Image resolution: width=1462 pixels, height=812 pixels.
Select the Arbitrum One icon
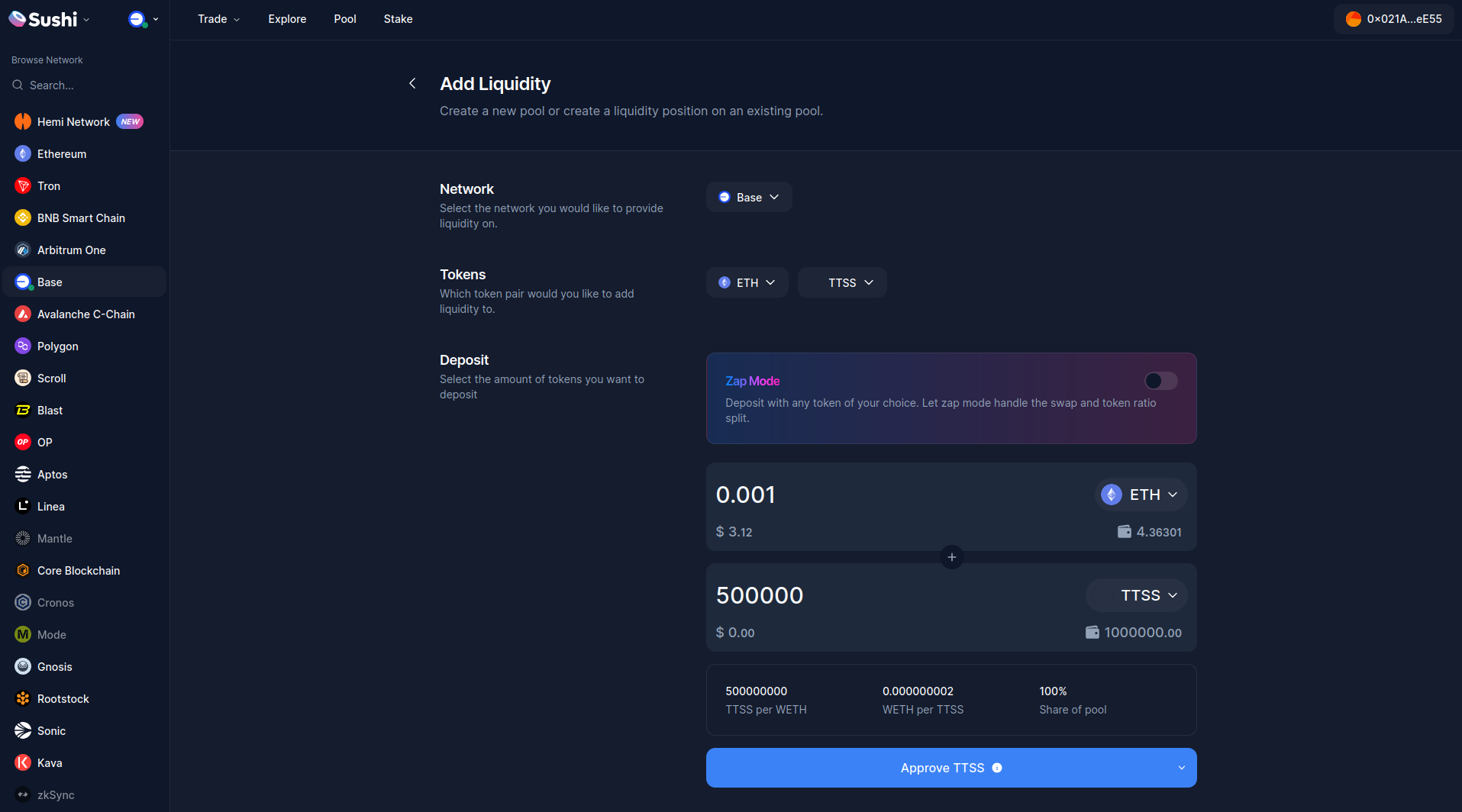point(23,250)
